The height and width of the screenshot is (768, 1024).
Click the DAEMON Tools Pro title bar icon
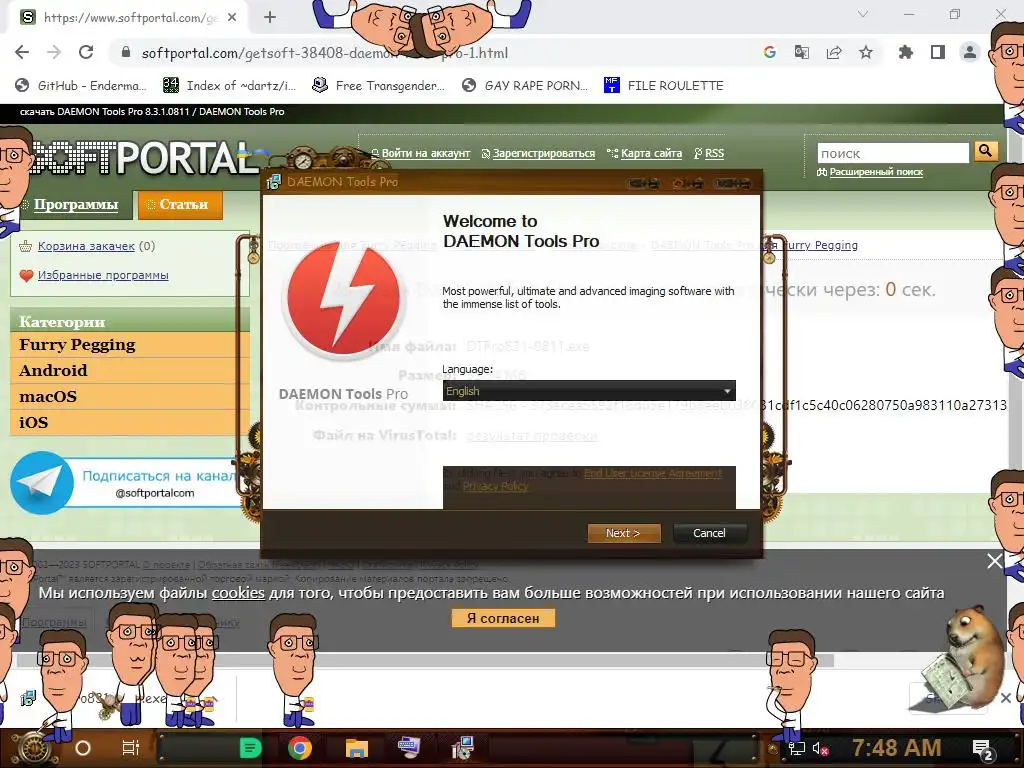click(274, 182)
